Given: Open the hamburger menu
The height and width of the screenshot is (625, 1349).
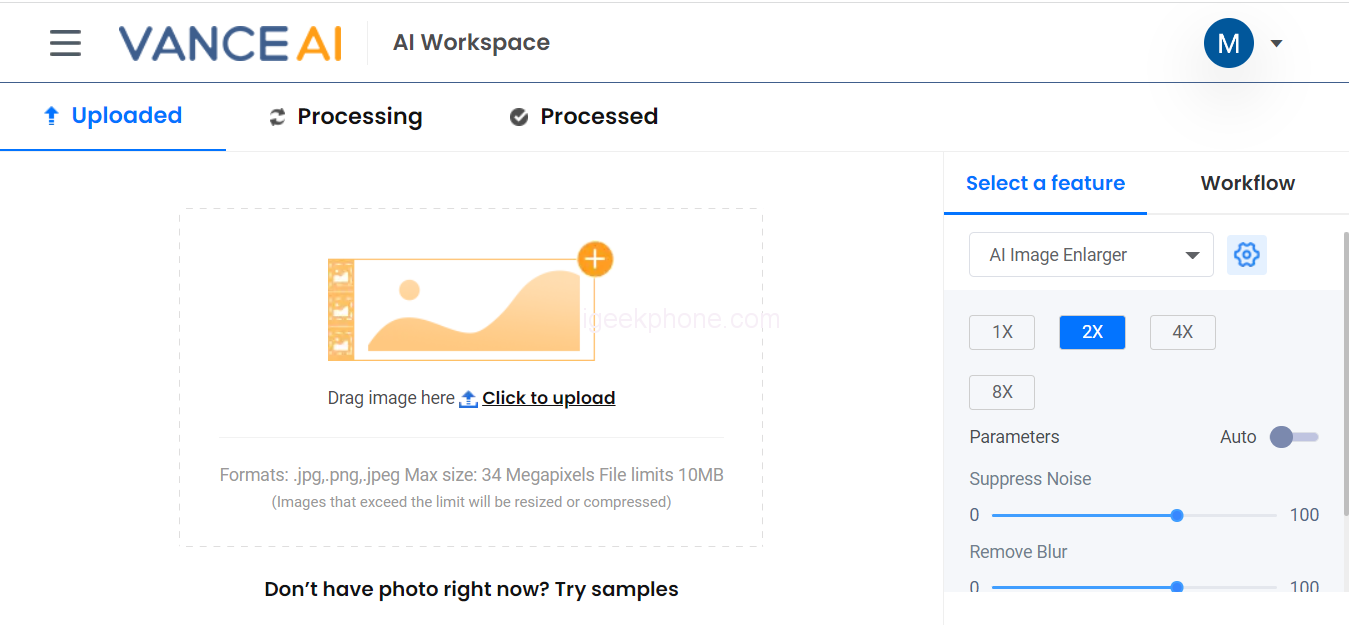Looking at the screenshot, I should click(65, 43).
